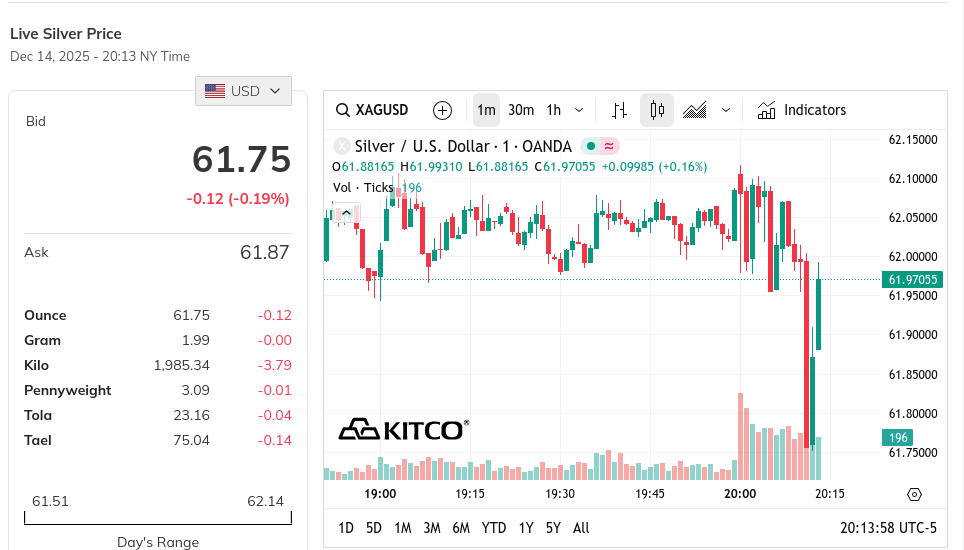The width and height of the screenshot is (964, 550).
Task: Expand the time interval dropdown chevron
Action: [x=579, y=111]
